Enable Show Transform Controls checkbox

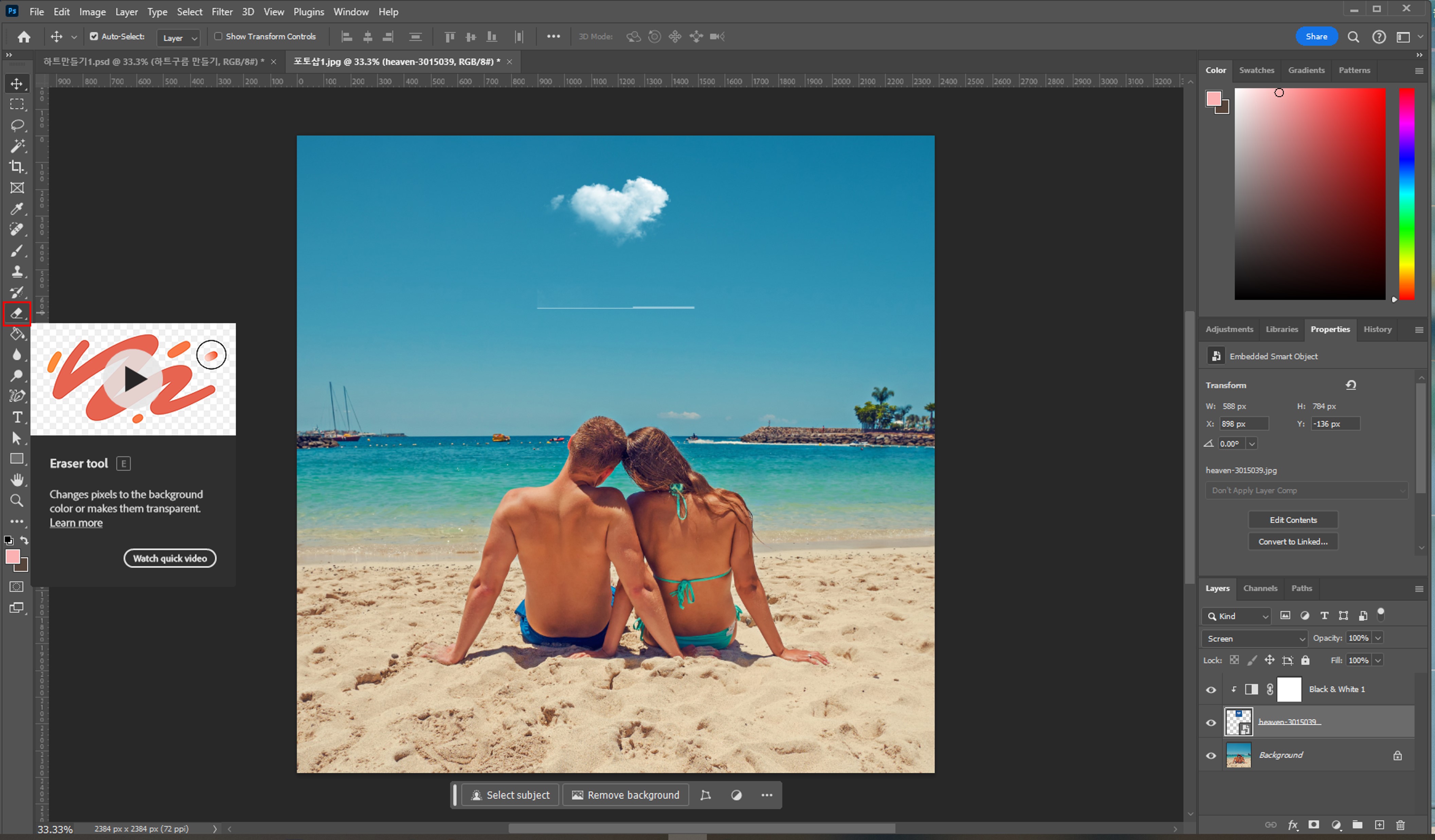[218, 36]
